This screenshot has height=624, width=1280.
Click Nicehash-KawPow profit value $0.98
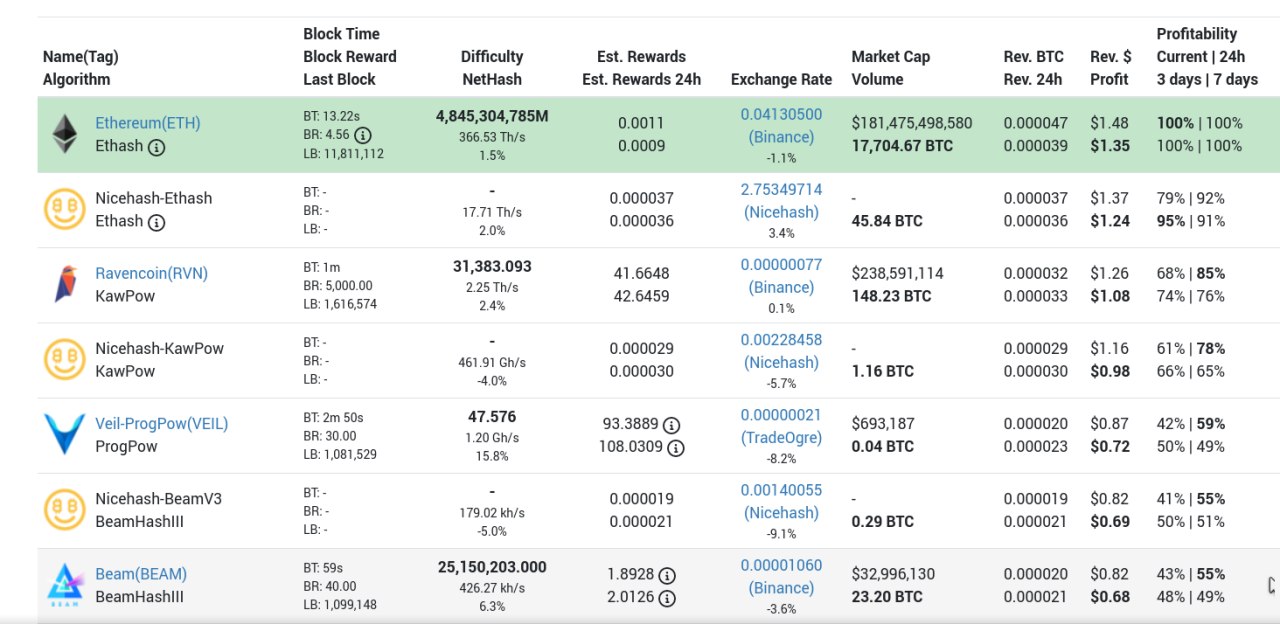(x=1110, y=371)
